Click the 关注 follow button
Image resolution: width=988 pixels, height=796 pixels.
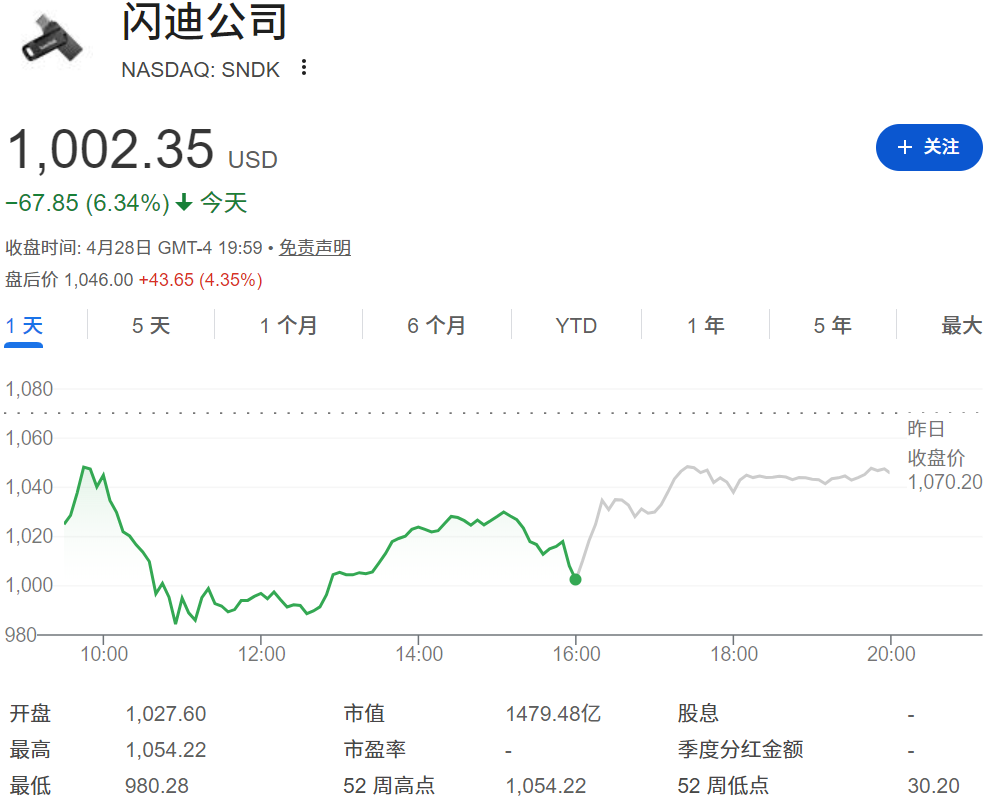tap(929, 147)
